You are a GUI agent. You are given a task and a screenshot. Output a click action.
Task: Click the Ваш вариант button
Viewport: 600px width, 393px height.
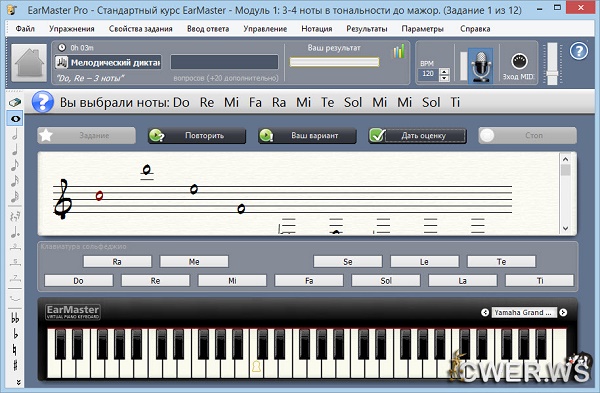click(307, 135)
